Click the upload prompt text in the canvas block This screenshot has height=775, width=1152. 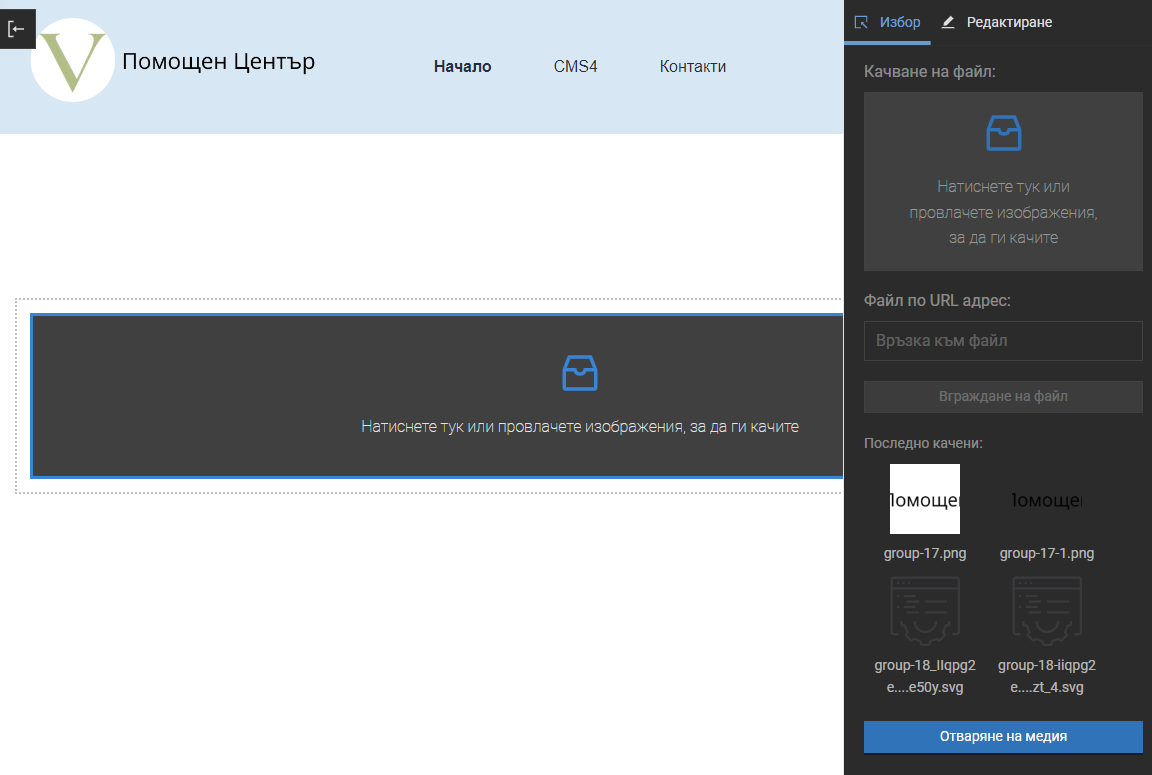[x=580, y=427]
